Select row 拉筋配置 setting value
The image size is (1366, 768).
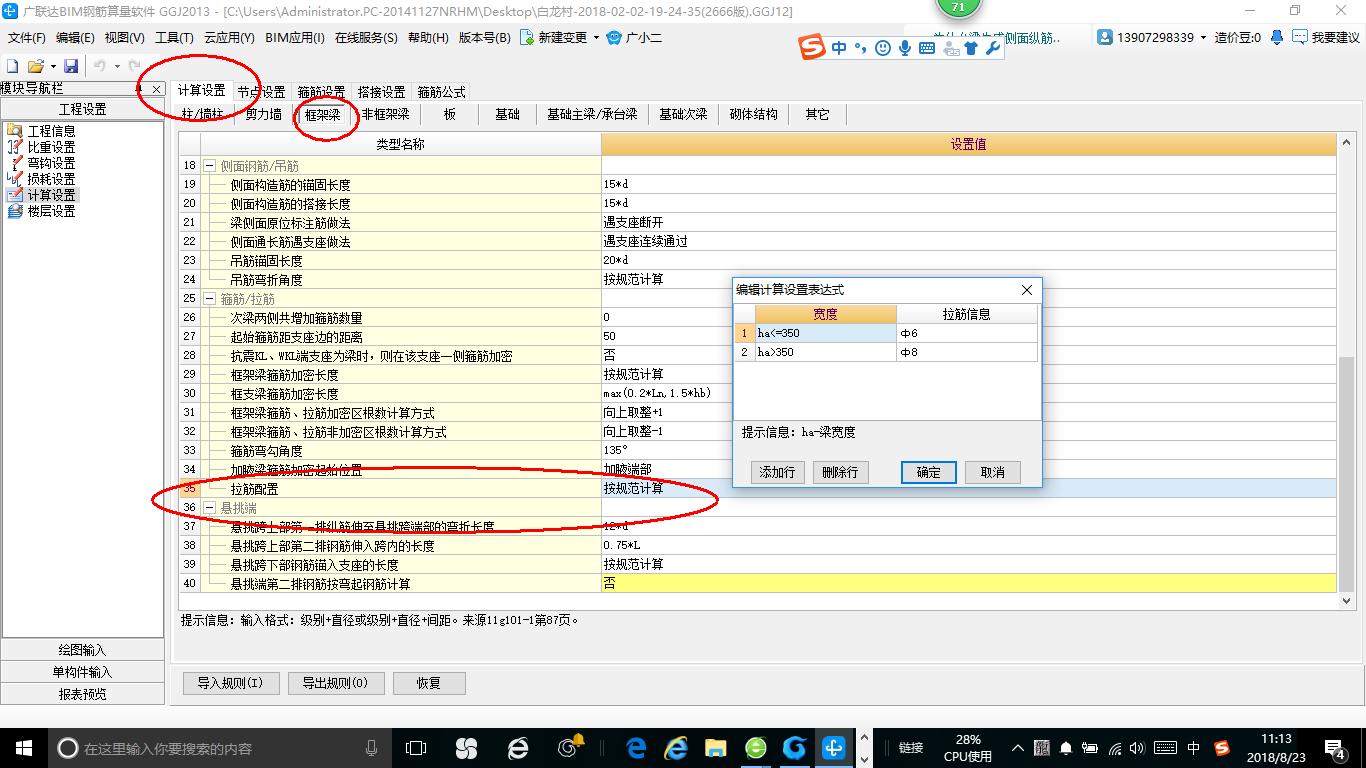tap(968, 489)
